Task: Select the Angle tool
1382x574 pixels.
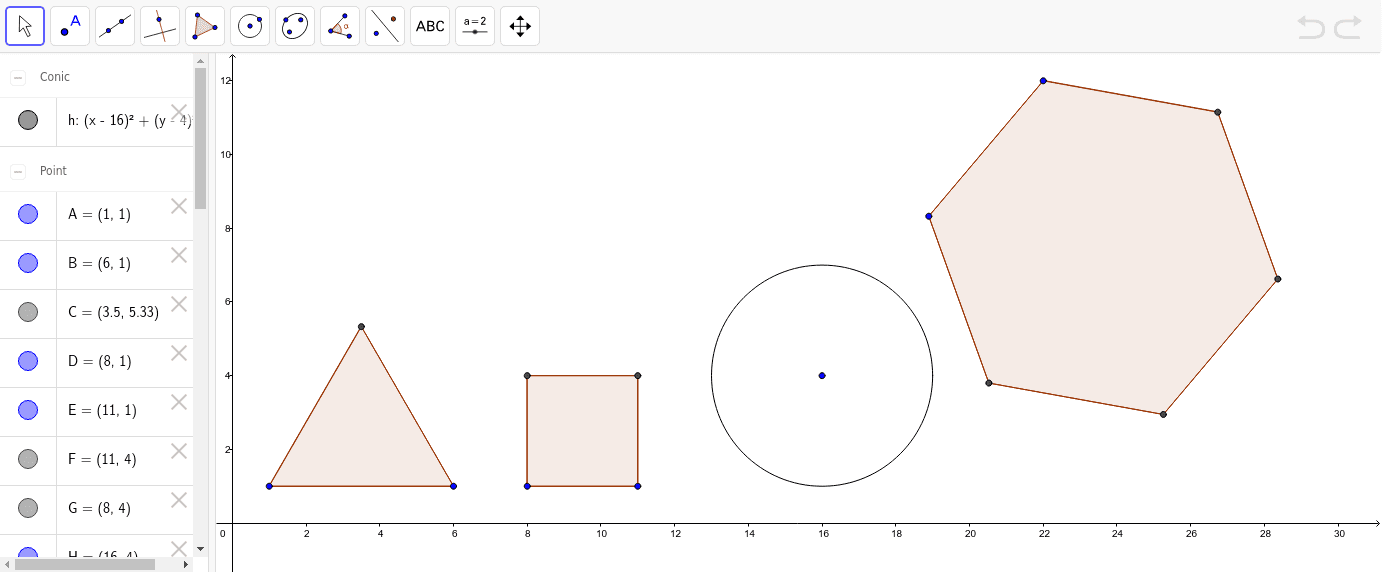Action: pyautogui.click(x=340, y=26)
